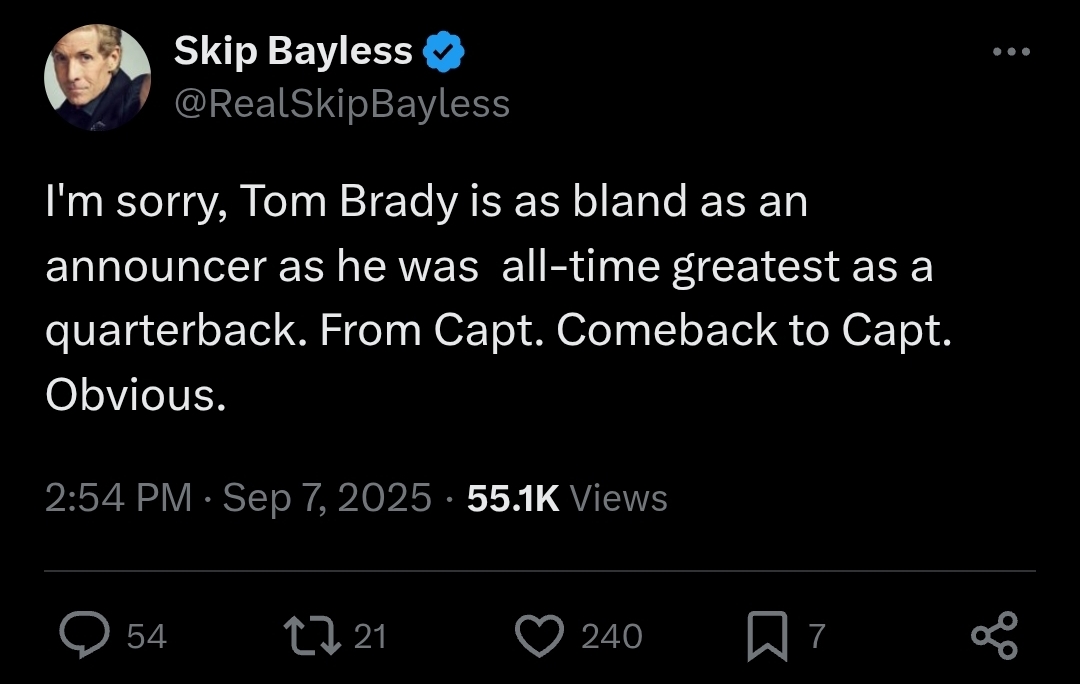1080x684 pixels.
Task: Open Skip Bayless's profile picture
Action: [98, 78]
